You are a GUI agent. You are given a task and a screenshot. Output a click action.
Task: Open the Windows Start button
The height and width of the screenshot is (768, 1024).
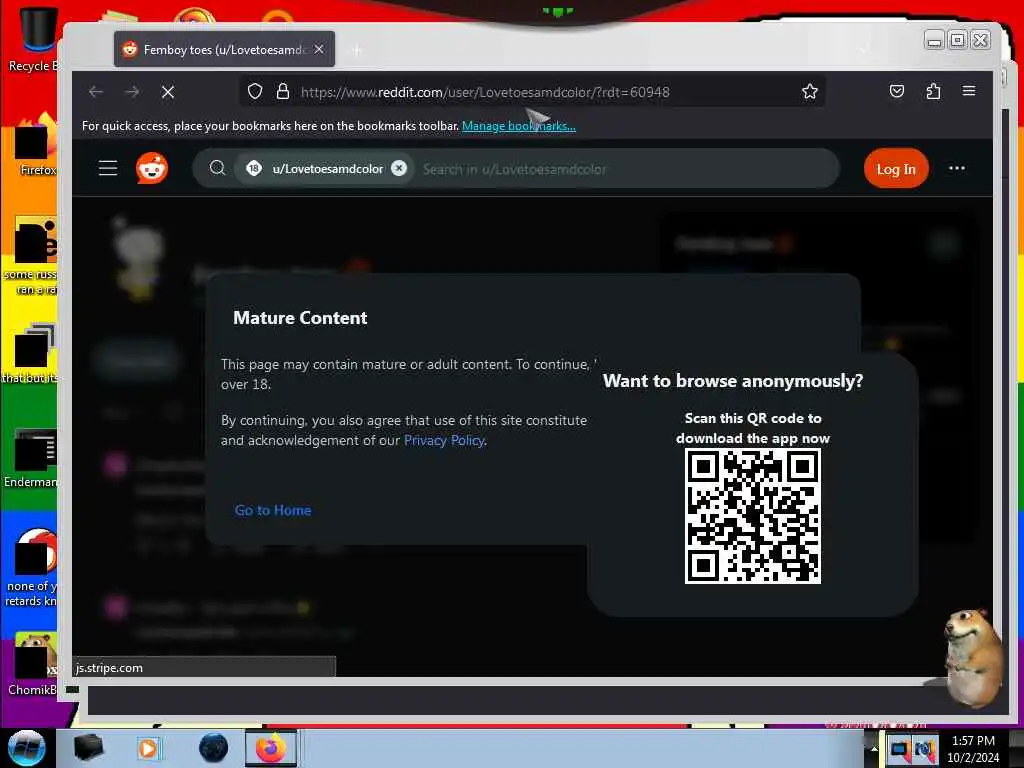26,748
